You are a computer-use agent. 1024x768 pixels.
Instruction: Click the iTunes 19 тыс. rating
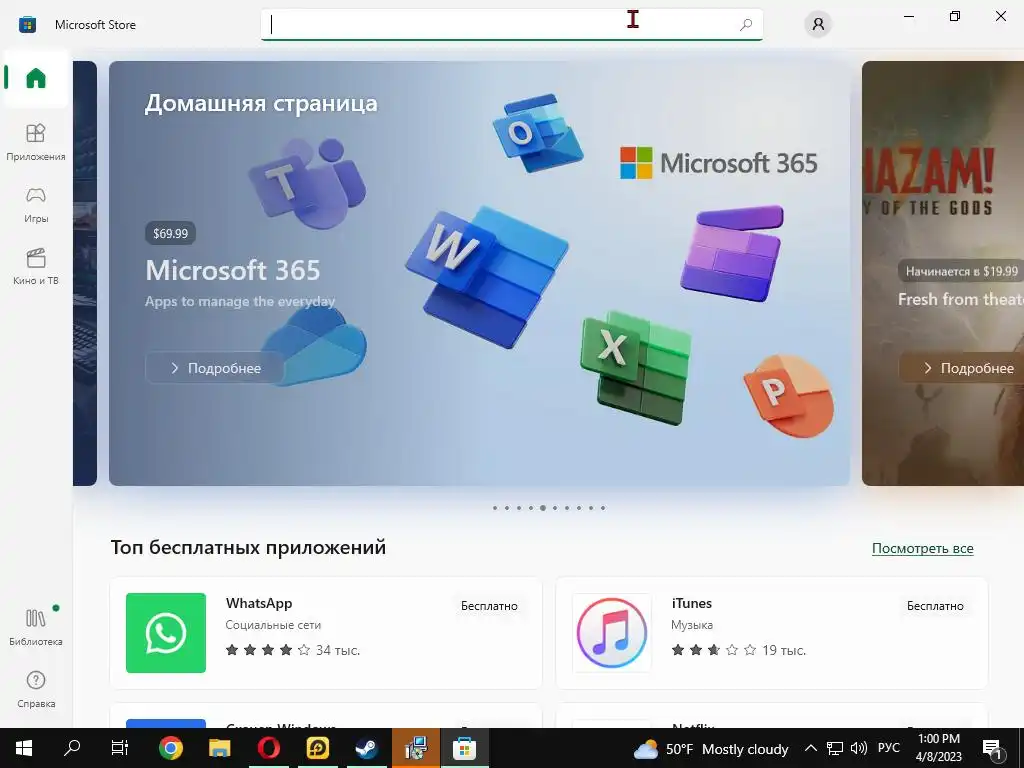point(739,650)
